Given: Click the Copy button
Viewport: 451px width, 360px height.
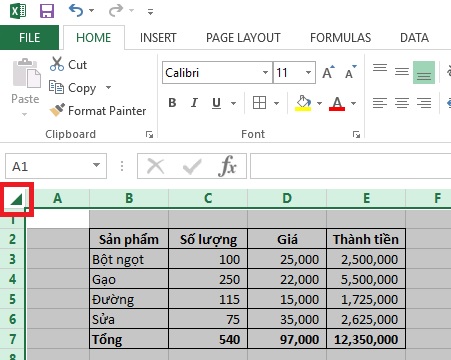Looking at the screenshot, I should 72,88.
